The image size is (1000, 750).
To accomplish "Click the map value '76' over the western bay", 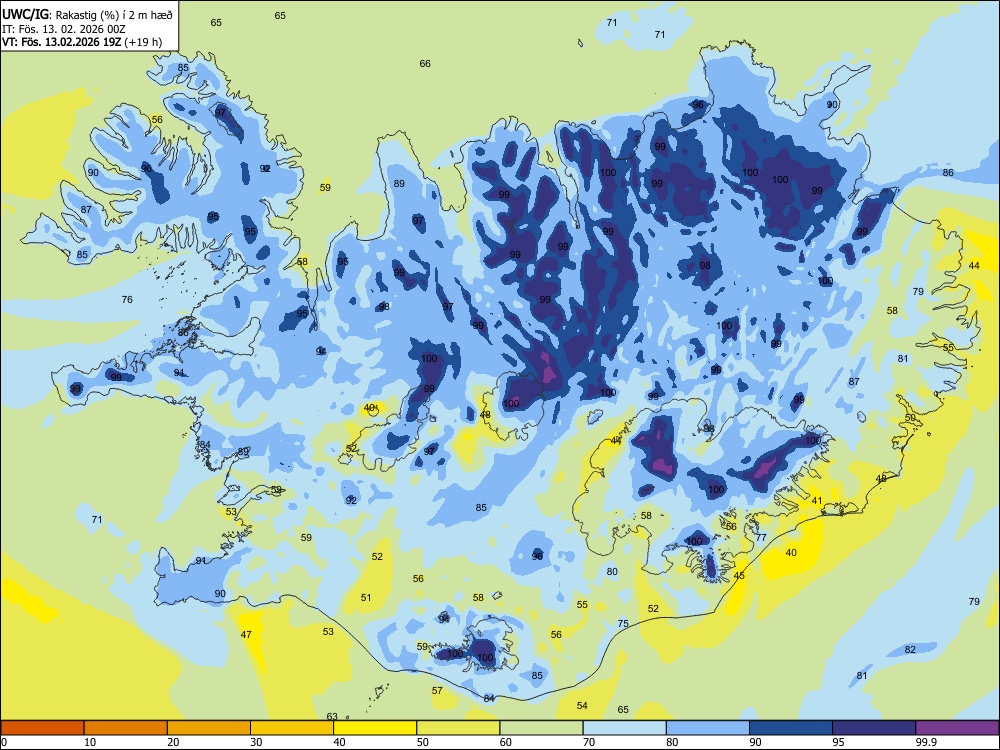I will [x=127, y=299].
